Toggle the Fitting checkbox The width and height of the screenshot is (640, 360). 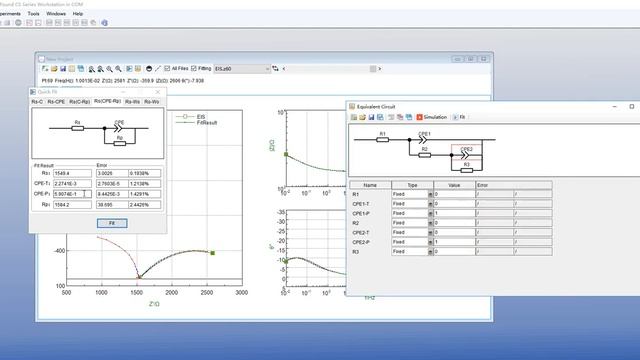[x=194, y=69]
